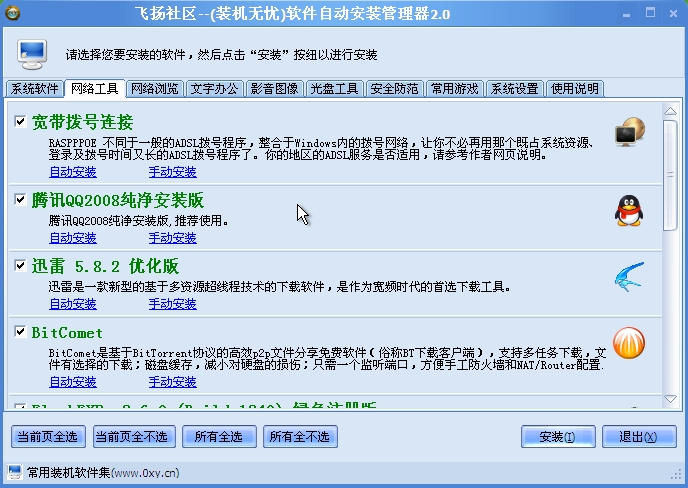Click the Xunlei blue bird icon
The width and height of the screenshot is (688, 488).
629,276
